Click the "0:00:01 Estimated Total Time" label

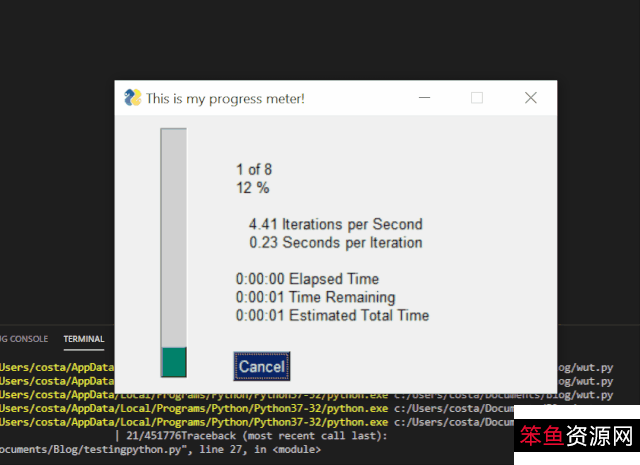click(332, 315)
